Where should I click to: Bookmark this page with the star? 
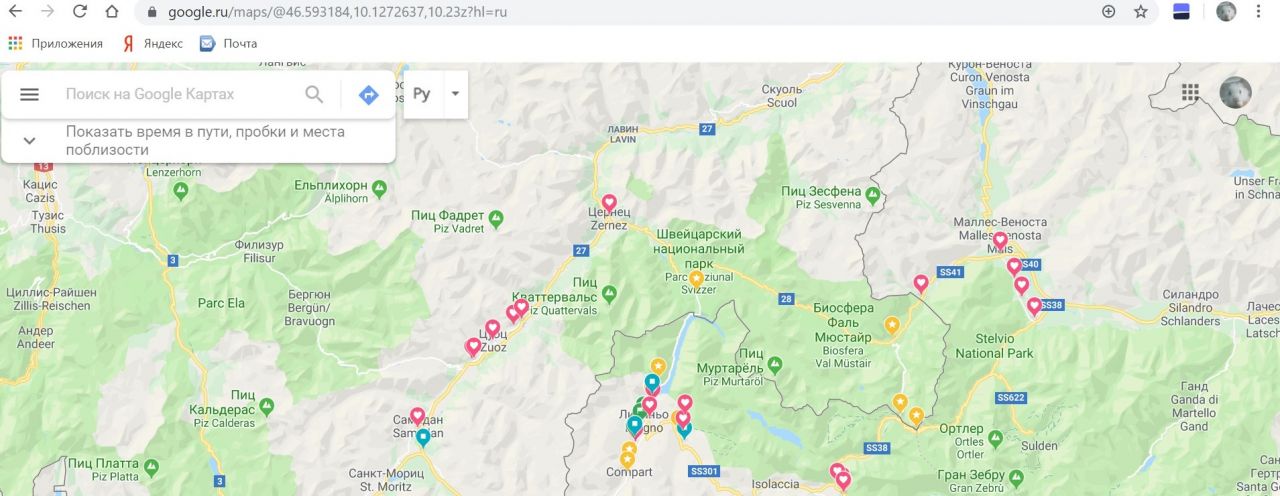[1141, 12]
